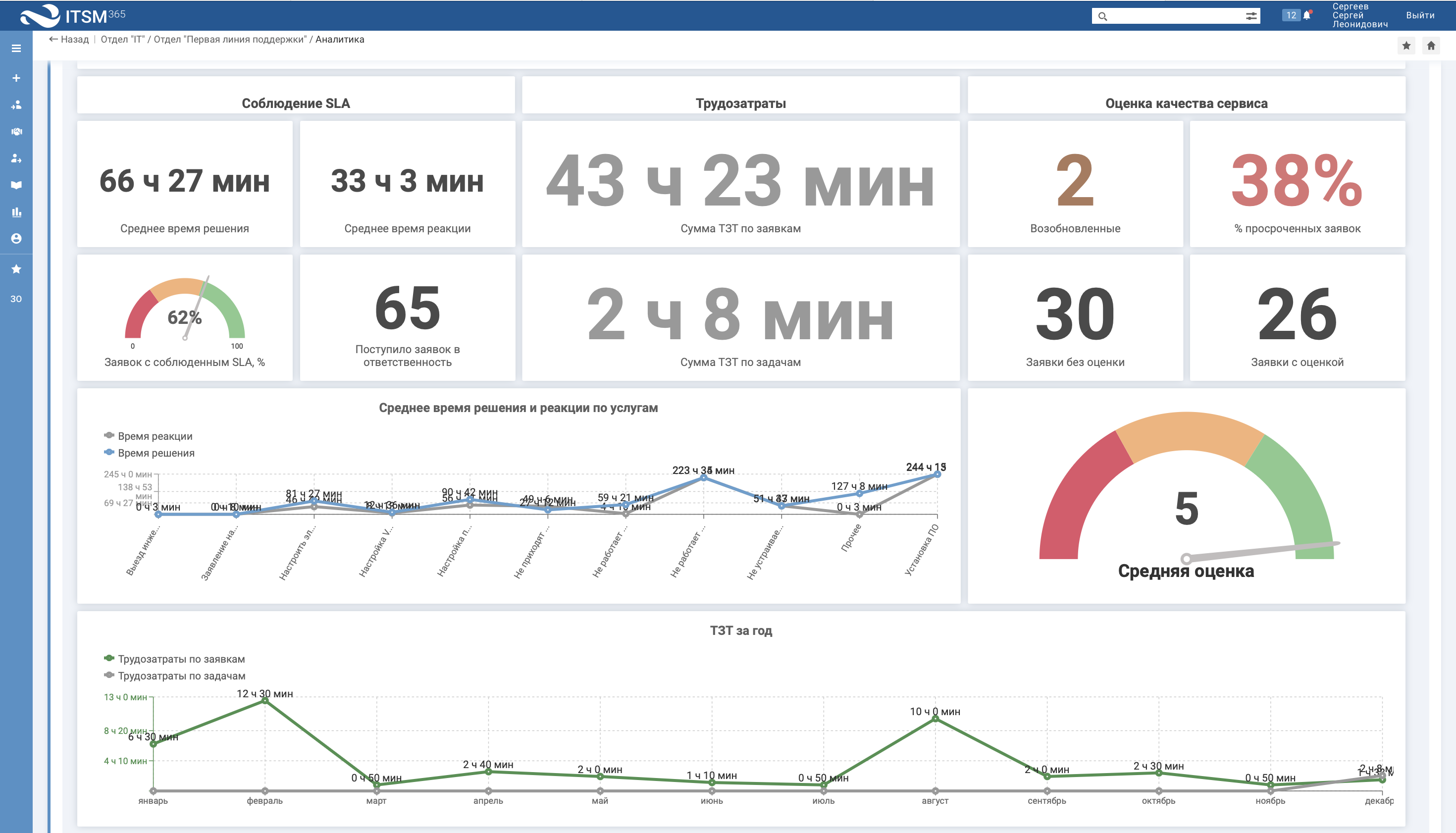The image size is (1456, 833).
Task: Click the home icon at top right
Action: point(1431,46)
